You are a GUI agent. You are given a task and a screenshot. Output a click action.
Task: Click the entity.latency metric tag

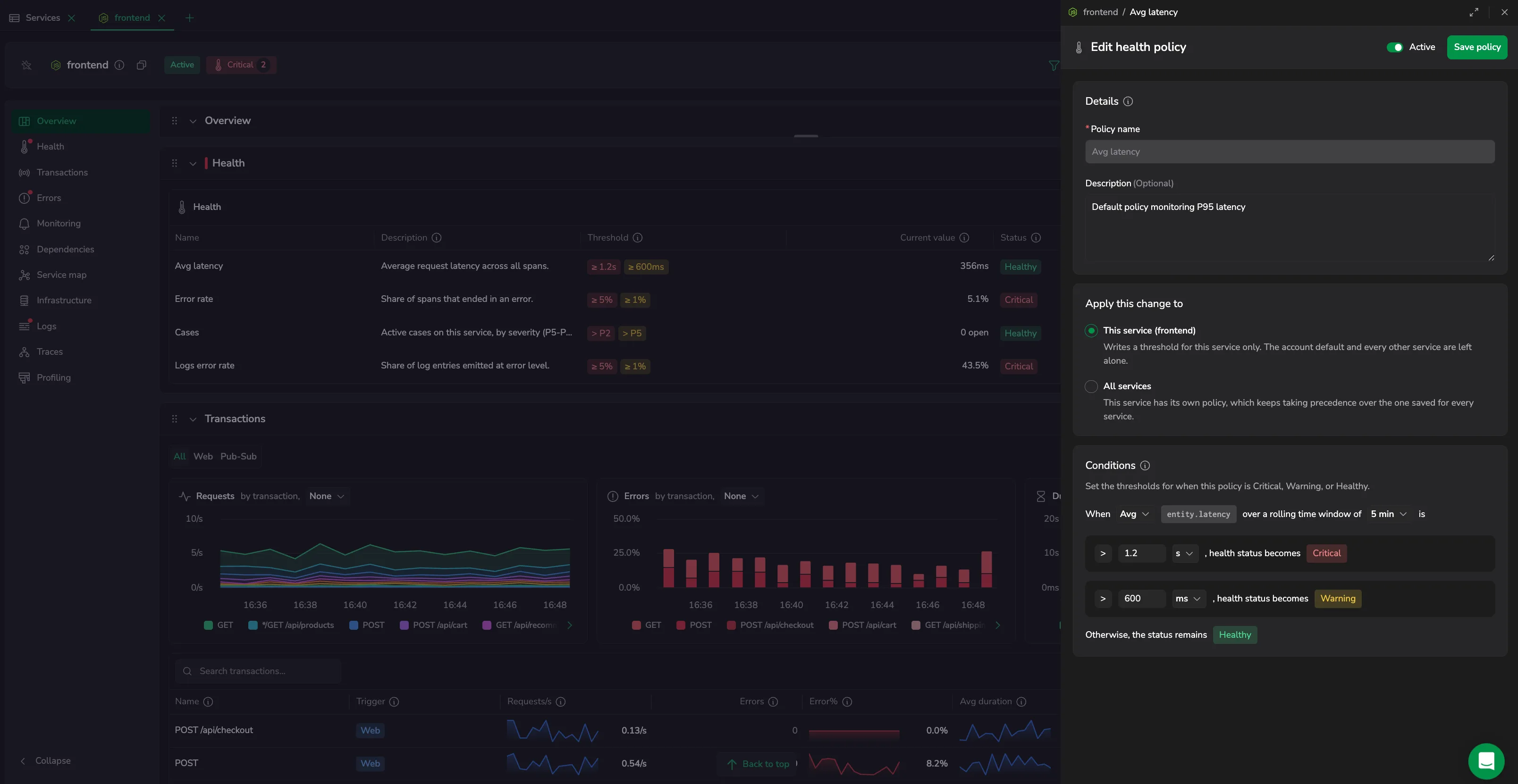(x=1198, y=514)
